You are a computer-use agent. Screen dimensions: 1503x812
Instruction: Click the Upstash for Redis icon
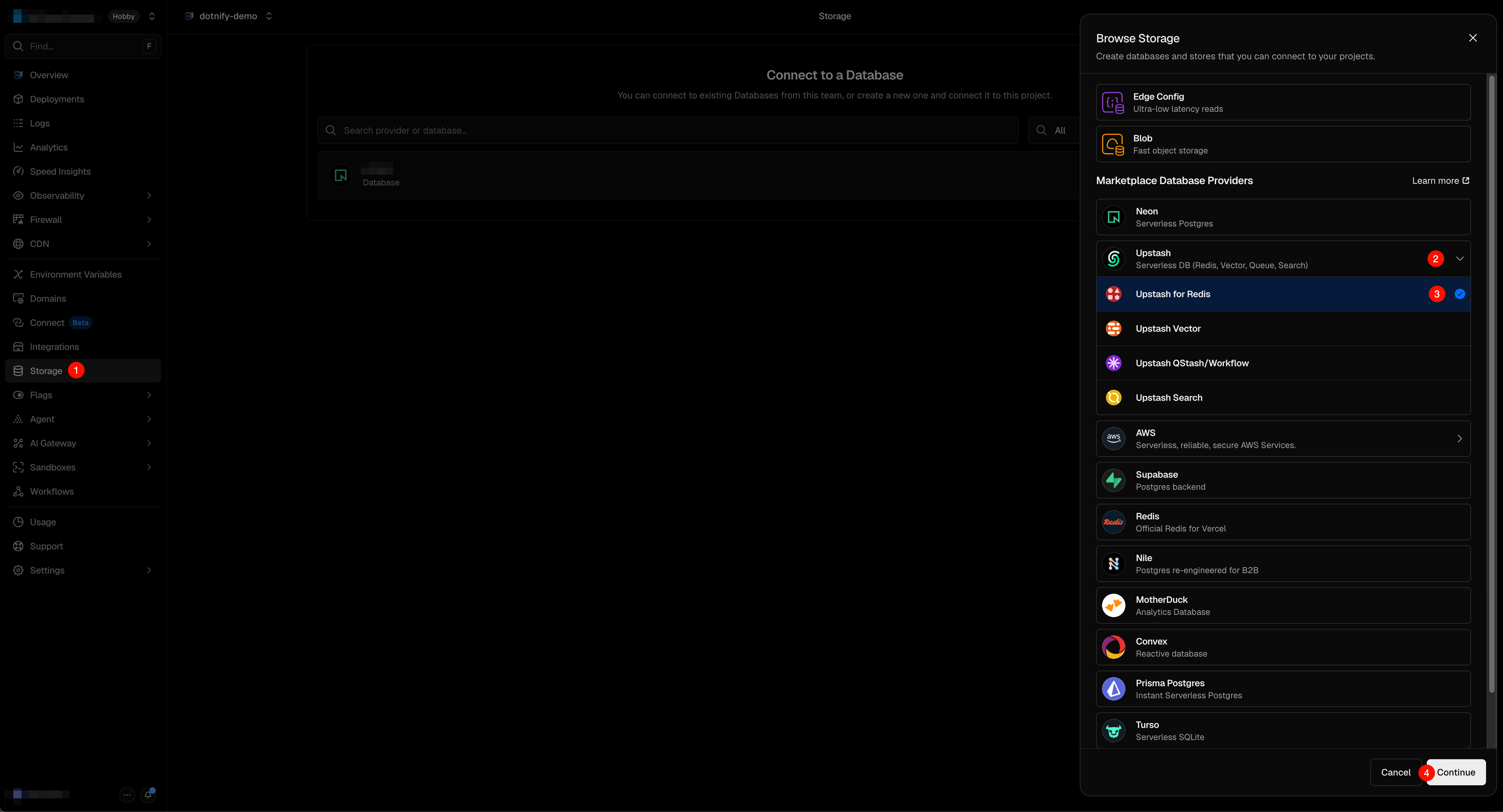pyautogui.click(x=1113, y=294)
